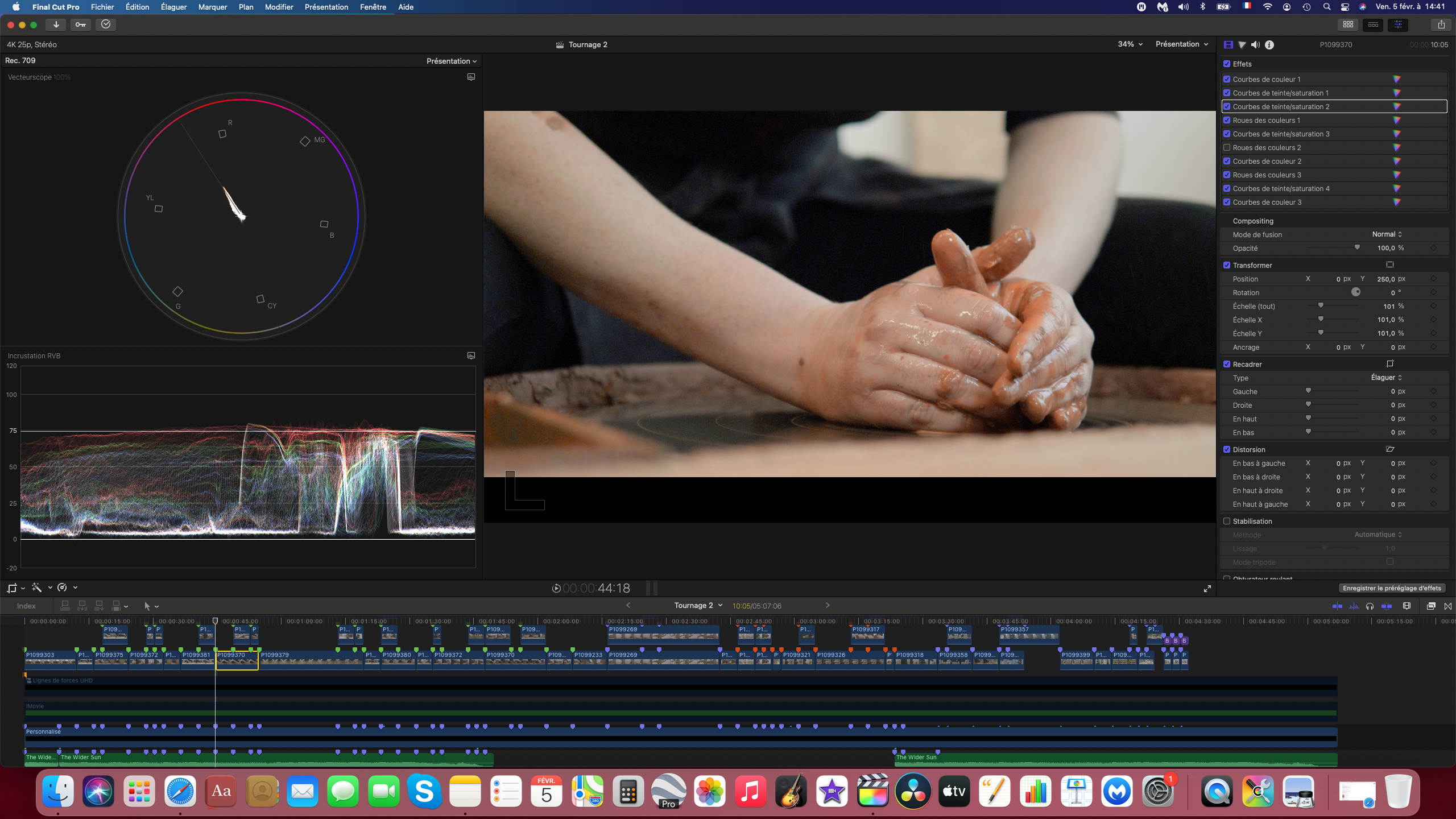Open the background tasks checkmark icon
1456x819 pixels.
[x=106, y=24]
